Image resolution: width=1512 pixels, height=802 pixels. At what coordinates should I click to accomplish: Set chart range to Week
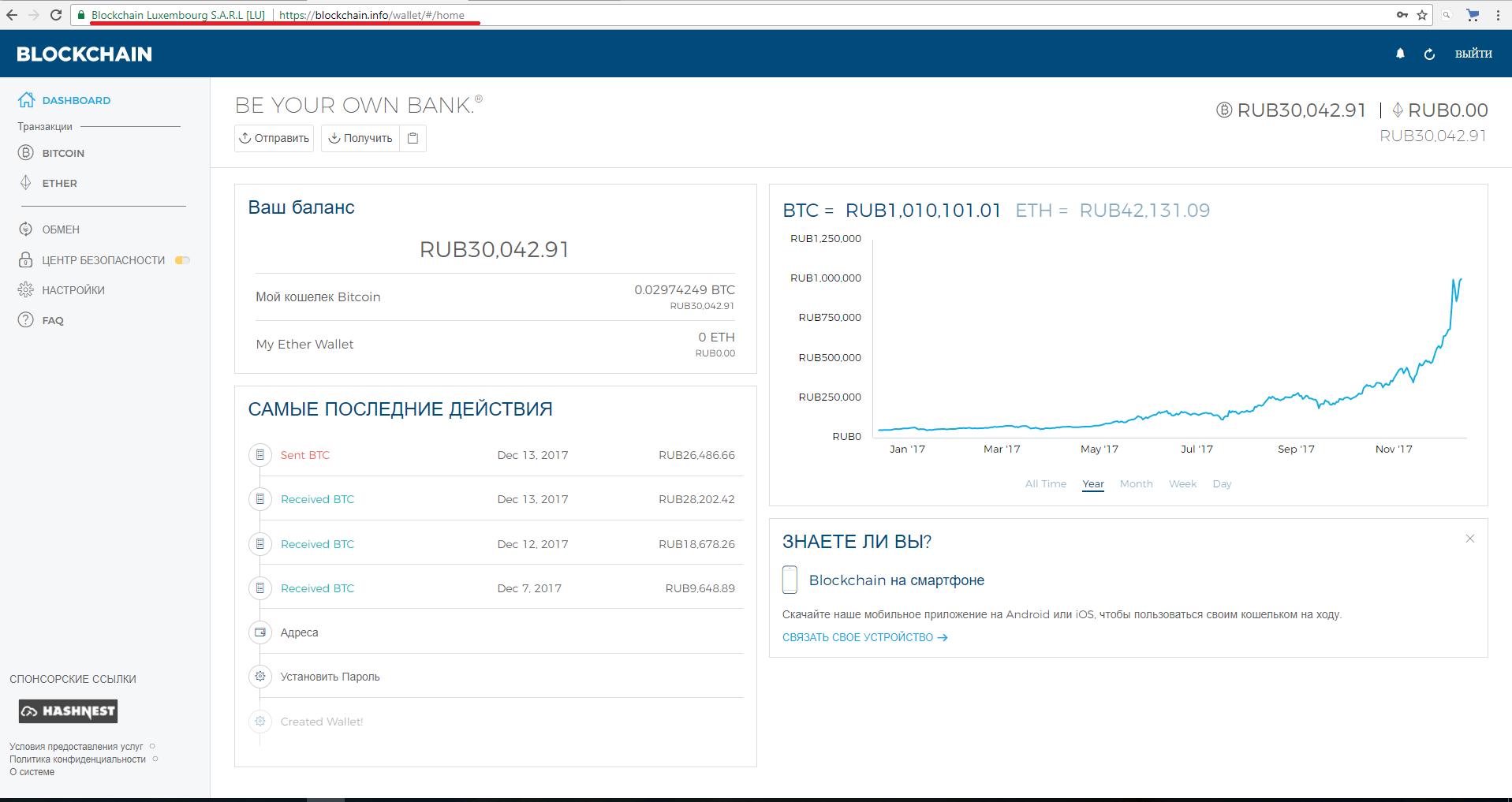[1182, 484]
